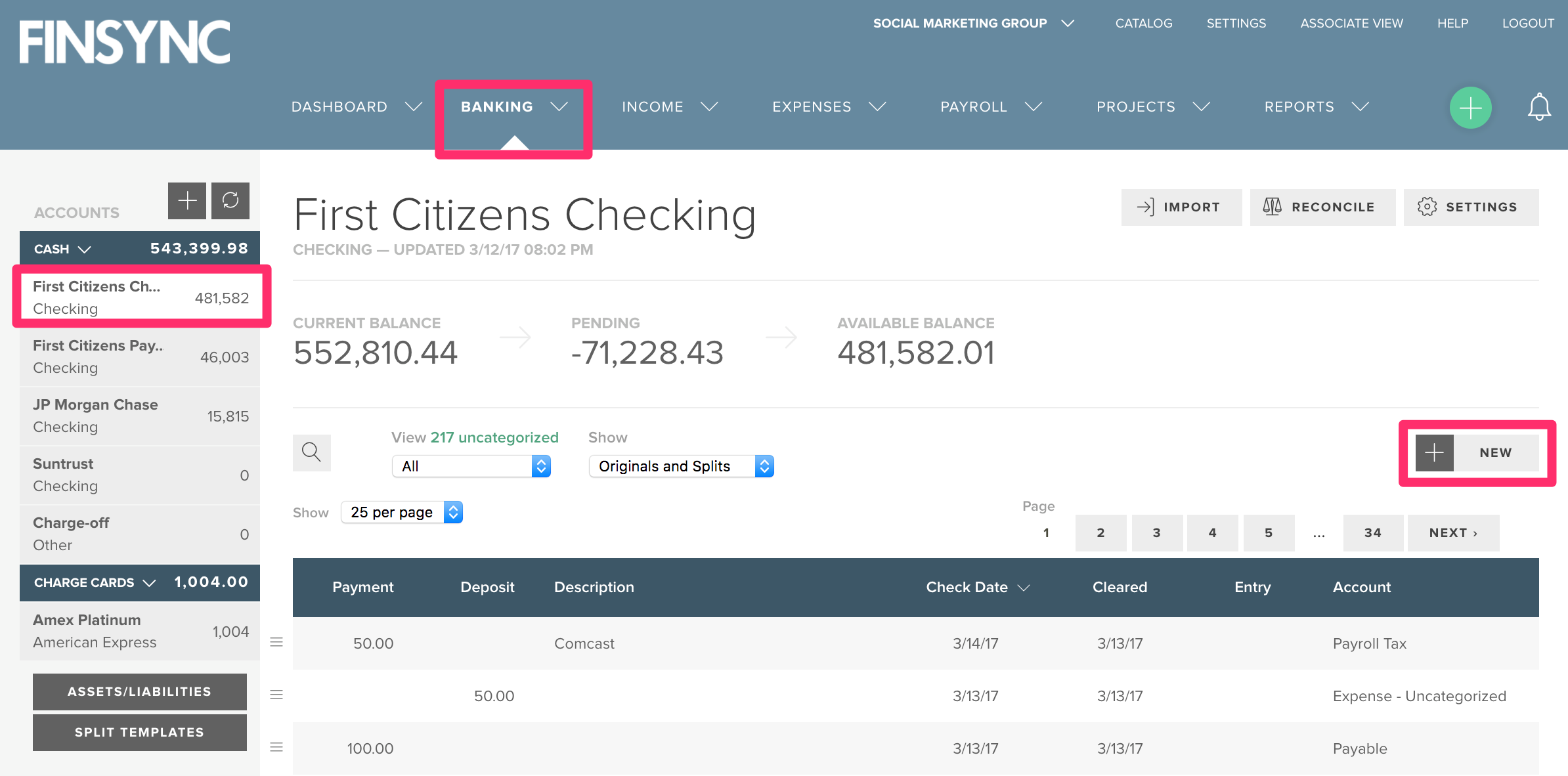Open the Expenses menu
The width and height of the screenshot is (1568, 776).
click(829, 106)
